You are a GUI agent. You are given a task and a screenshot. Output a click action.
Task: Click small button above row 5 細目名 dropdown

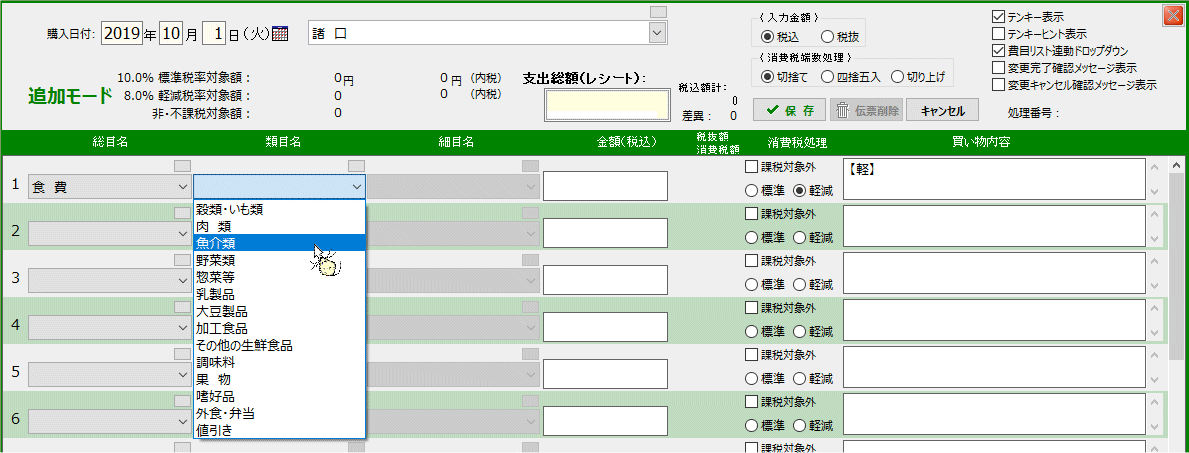(530, 354)
